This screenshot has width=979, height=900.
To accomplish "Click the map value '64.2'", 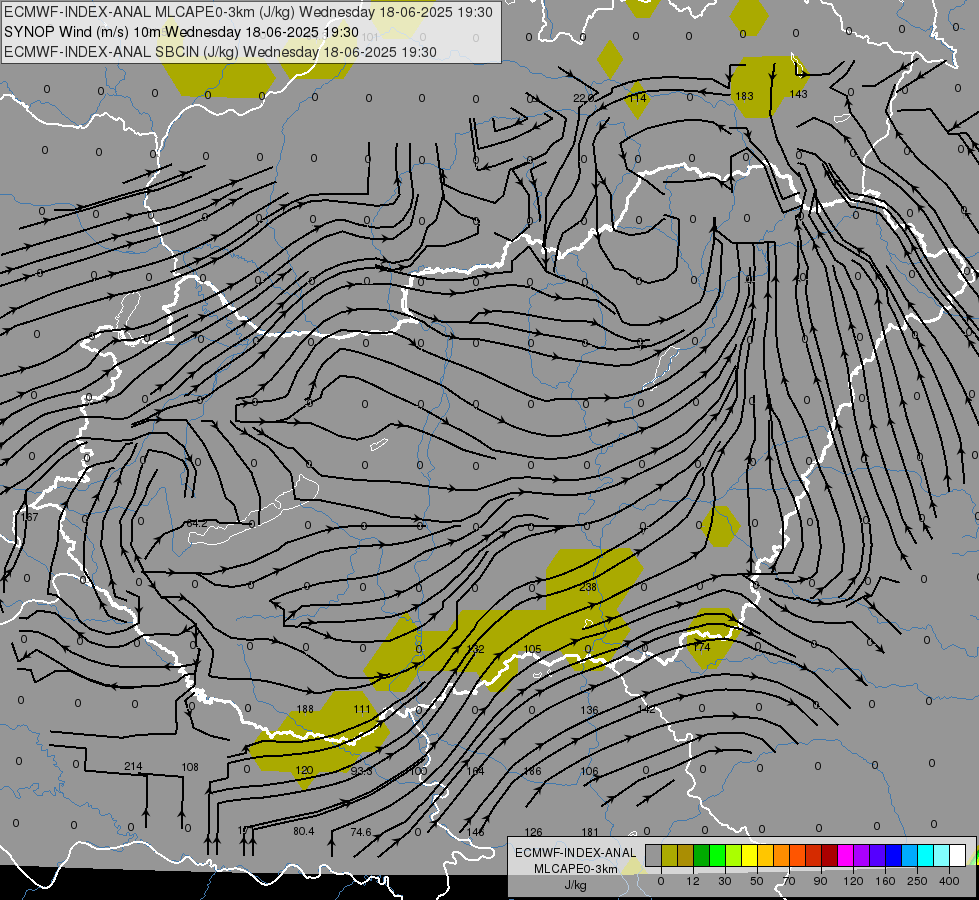I will (x=197, y=523).
